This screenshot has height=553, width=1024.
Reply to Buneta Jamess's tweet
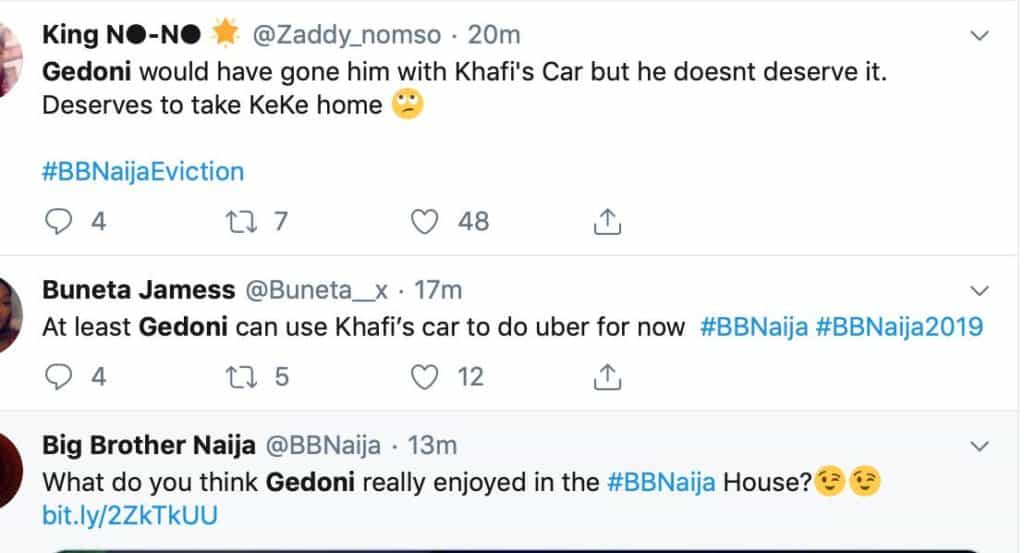coord(61,376)
